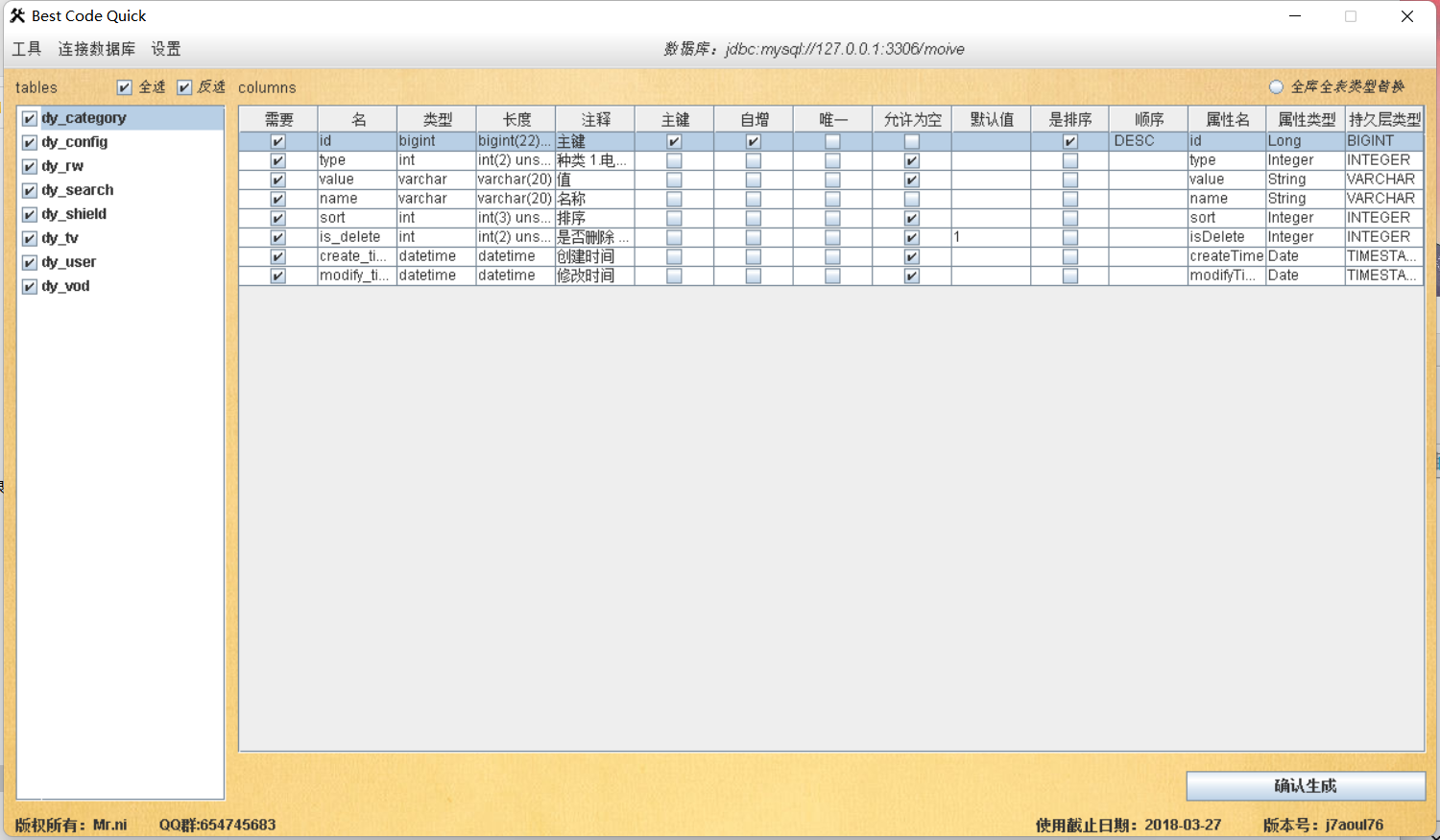This screenshot has height=840, width=1440.
Task: Click the bigint type cell
Action: pyautogui.click(x=437, y=141)
